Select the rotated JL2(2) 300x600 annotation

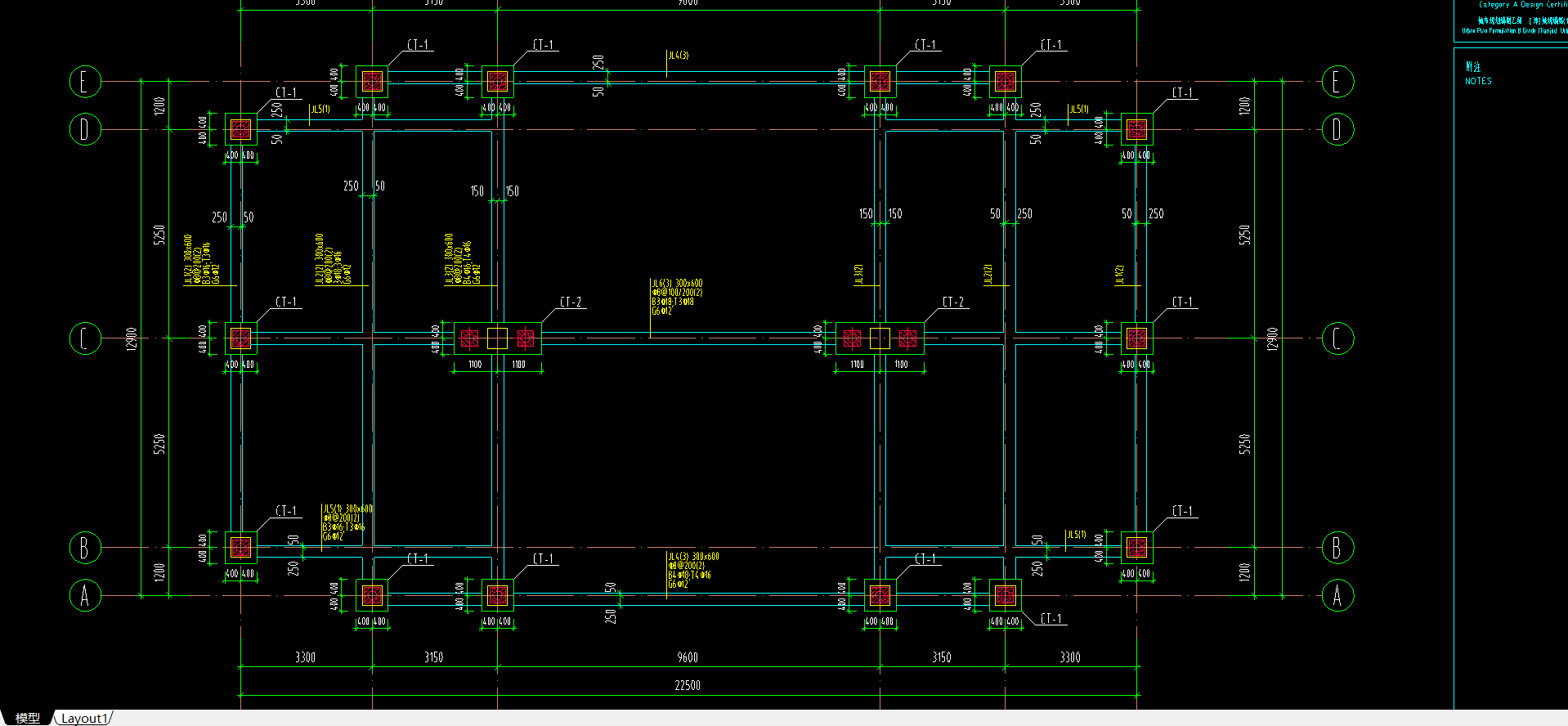(334, 259)
